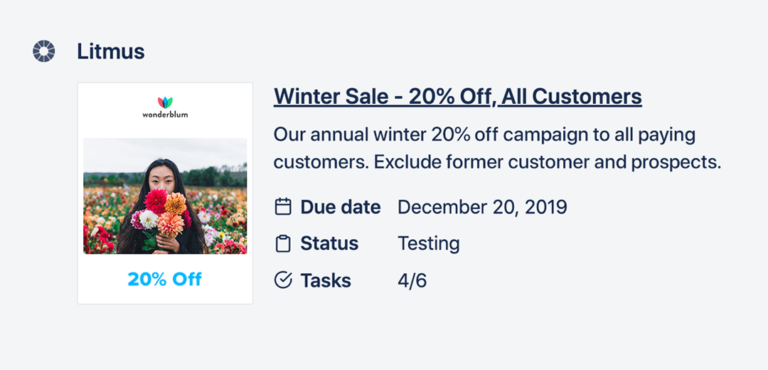This screenshot has height=370, width=768.
Task: Select the Status label
Action: (329, 244)
